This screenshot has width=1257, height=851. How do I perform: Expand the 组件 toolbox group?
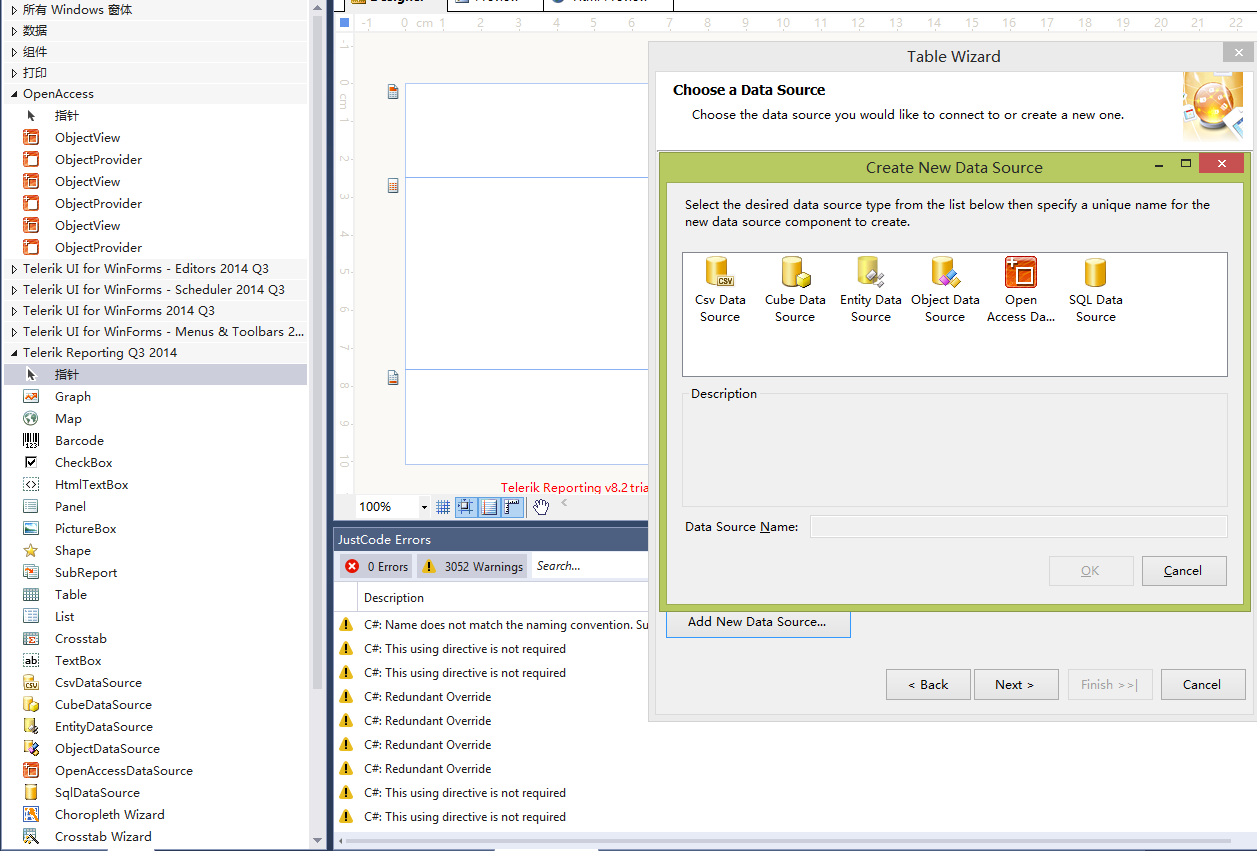pyautogui.click(x=14, y=51)
